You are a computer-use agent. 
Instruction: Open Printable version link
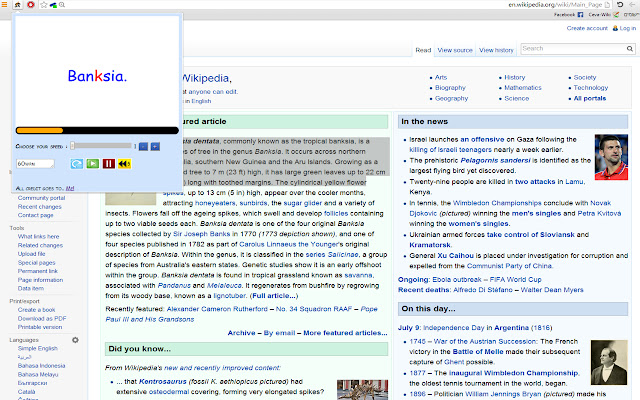[40, 327]
